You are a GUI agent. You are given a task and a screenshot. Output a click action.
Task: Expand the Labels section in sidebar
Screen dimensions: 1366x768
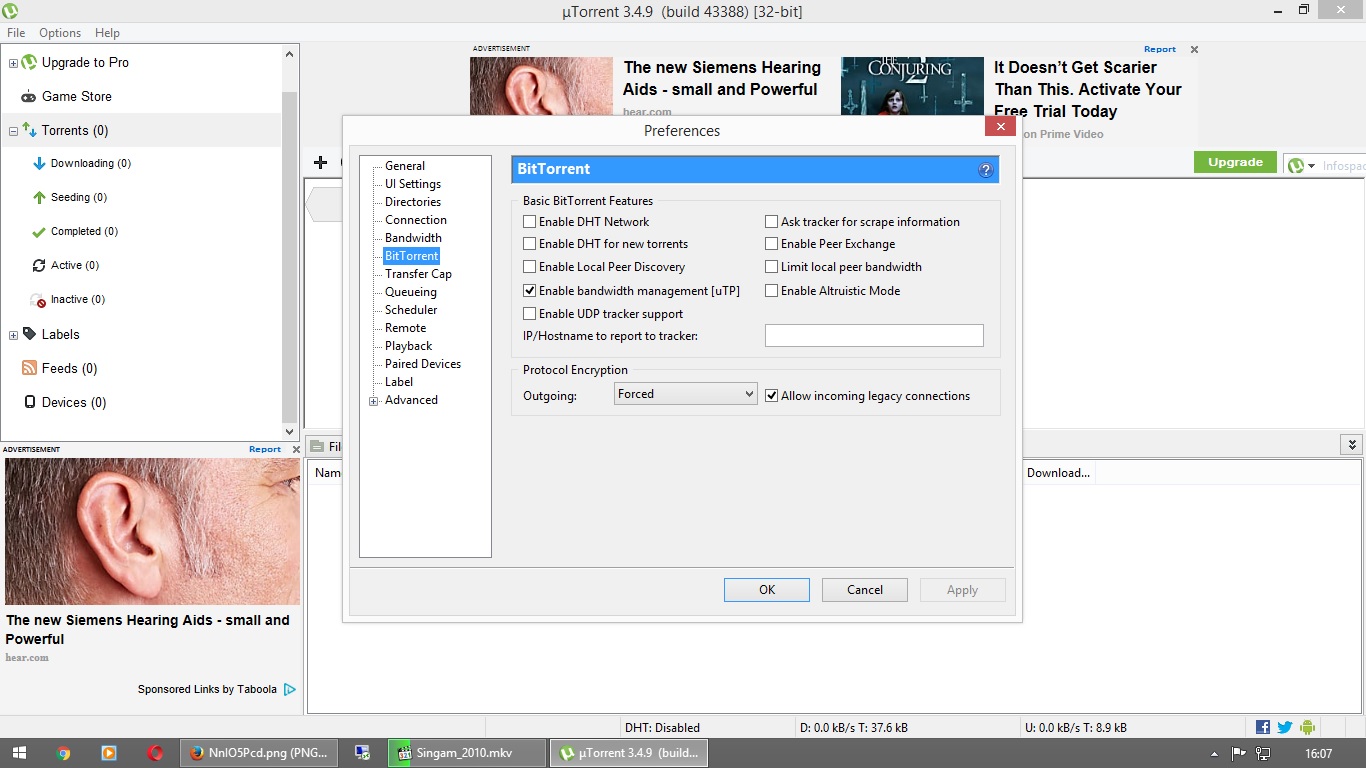pos(13,335)
